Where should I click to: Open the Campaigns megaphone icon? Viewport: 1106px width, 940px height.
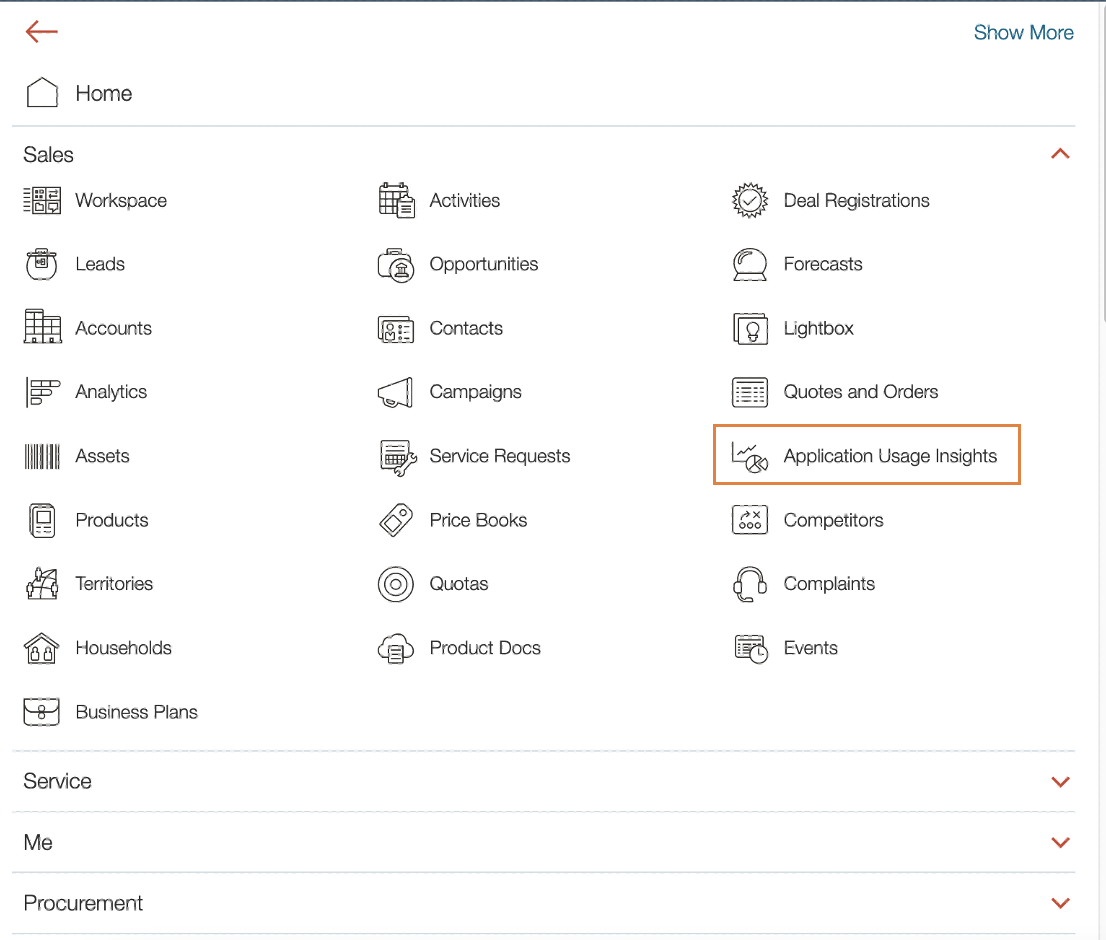(396, 392)
